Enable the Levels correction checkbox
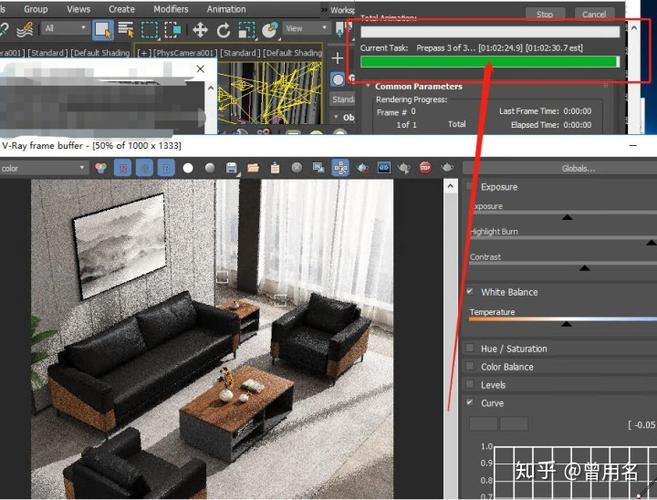 [x=471, y=385]
